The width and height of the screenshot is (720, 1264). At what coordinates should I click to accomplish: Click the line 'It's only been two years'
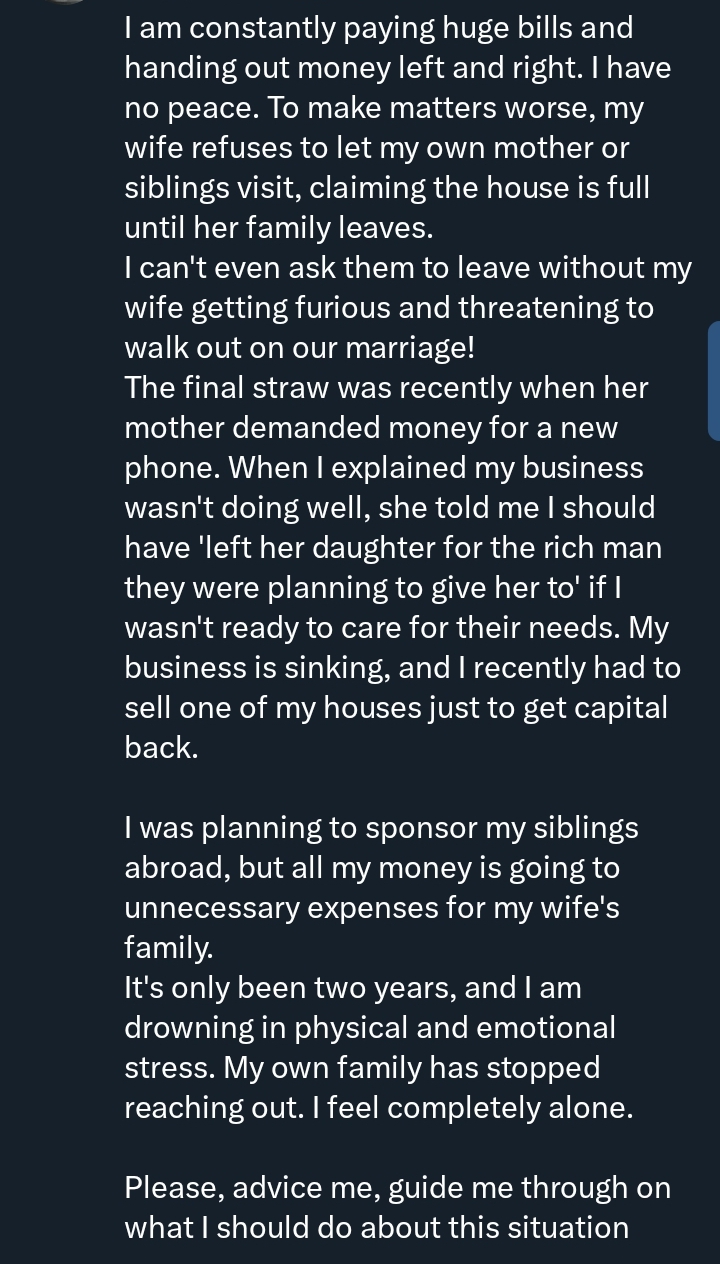tap(352, 988)
